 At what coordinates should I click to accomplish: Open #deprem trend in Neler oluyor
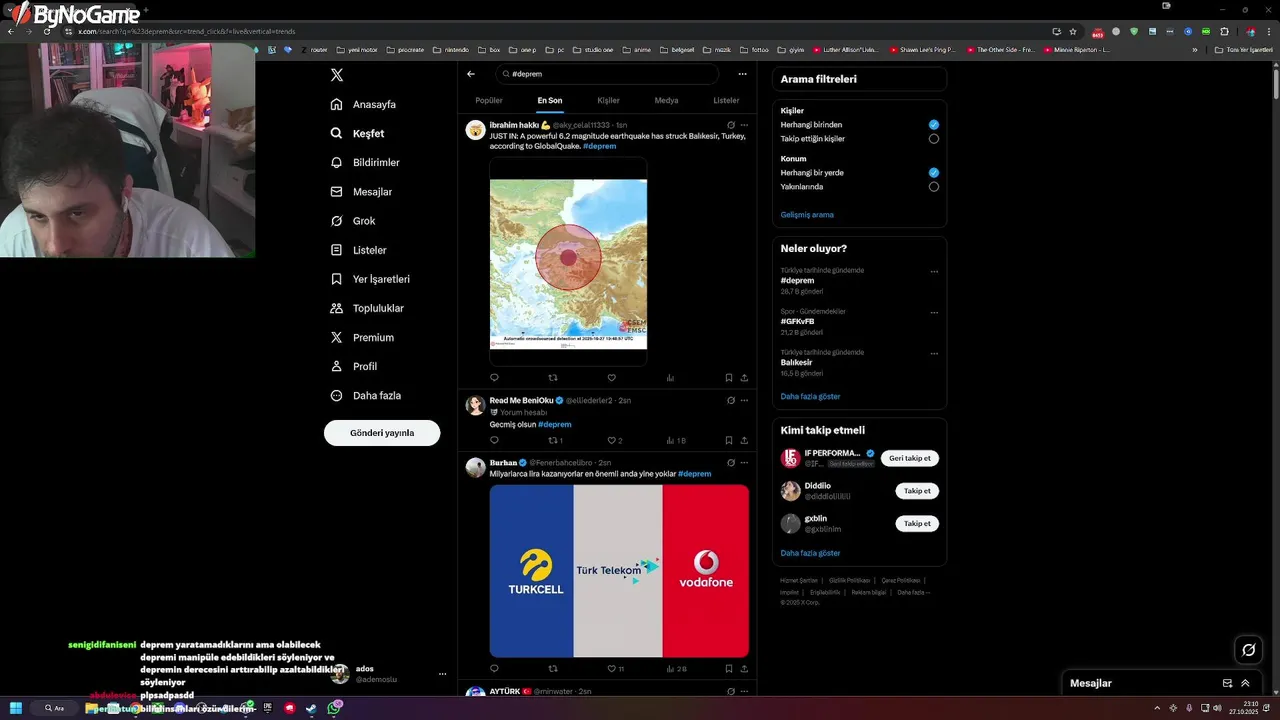pos(797,281)
